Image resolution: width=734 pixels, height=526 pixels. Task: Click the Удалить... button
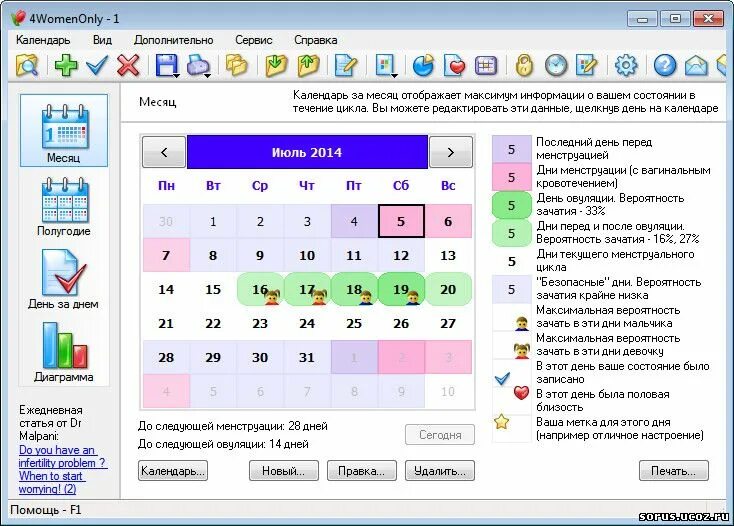[440, 471]
